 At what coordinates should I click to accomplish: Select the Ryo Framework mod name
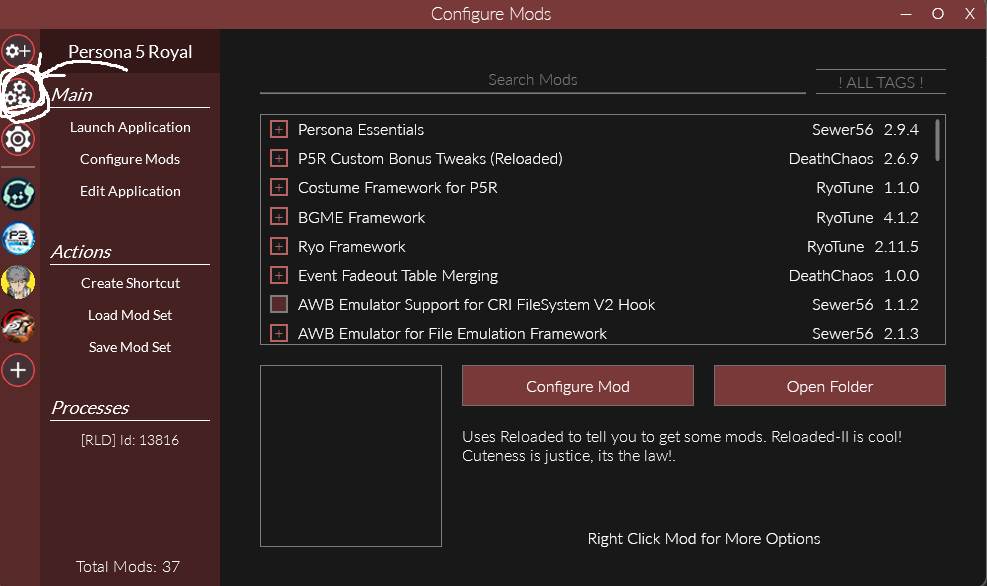(351, 247)
